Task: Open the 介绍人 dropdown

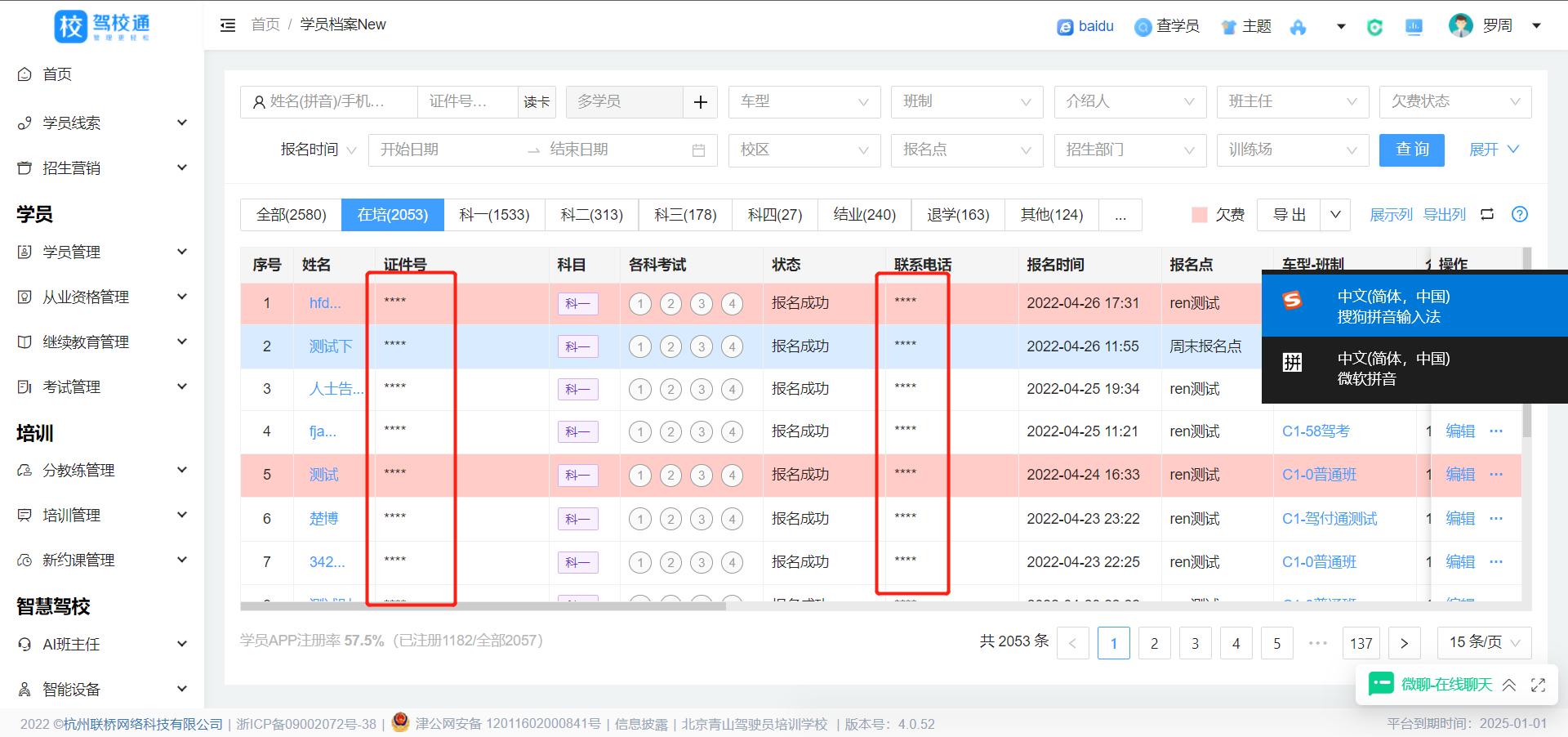Action: (1130, 102)
